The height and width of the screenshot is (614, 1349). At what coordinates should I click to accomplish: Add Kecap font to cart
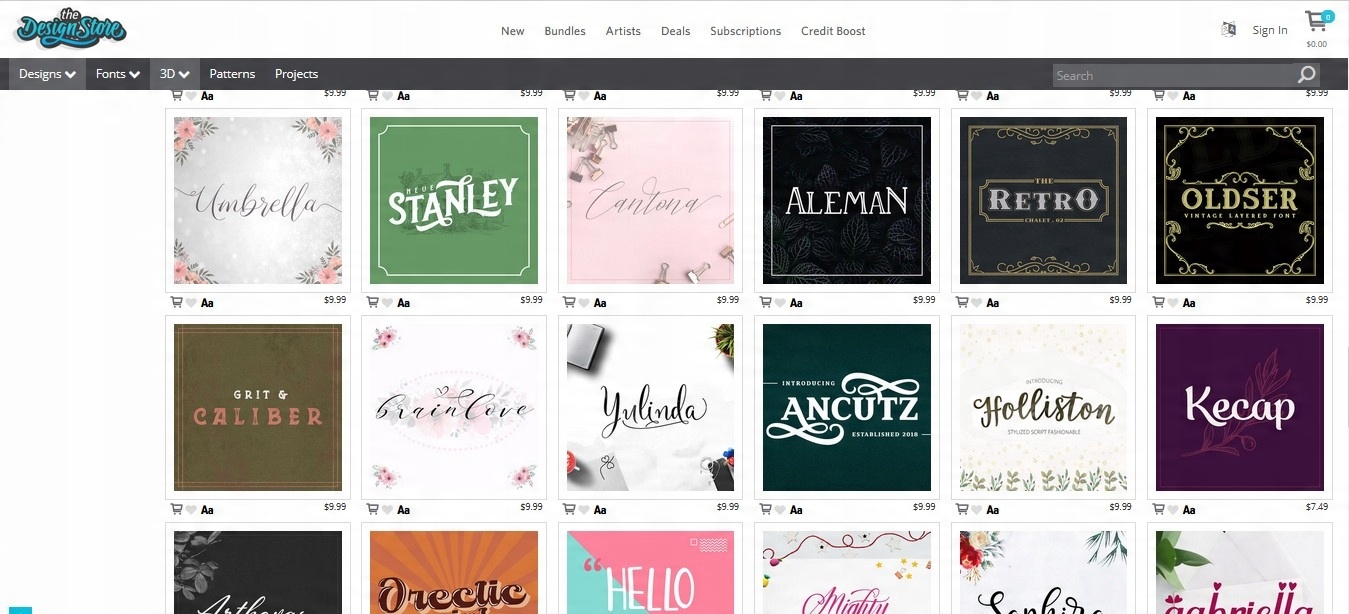coord(1158,509)
